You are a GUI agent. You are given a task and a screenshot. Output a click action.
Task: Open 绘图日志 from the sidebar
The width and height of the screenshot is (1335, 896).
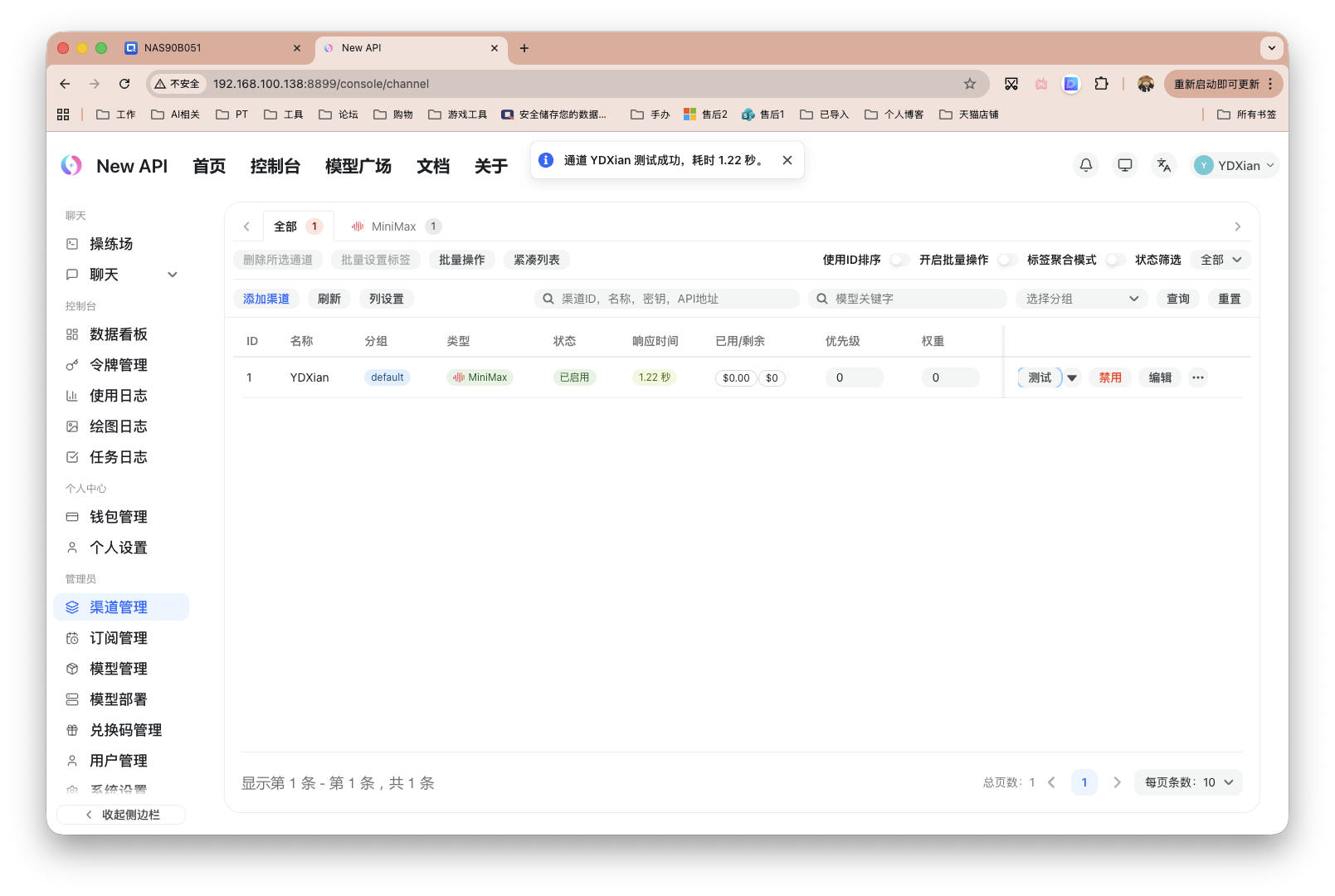tap(118, 426)
